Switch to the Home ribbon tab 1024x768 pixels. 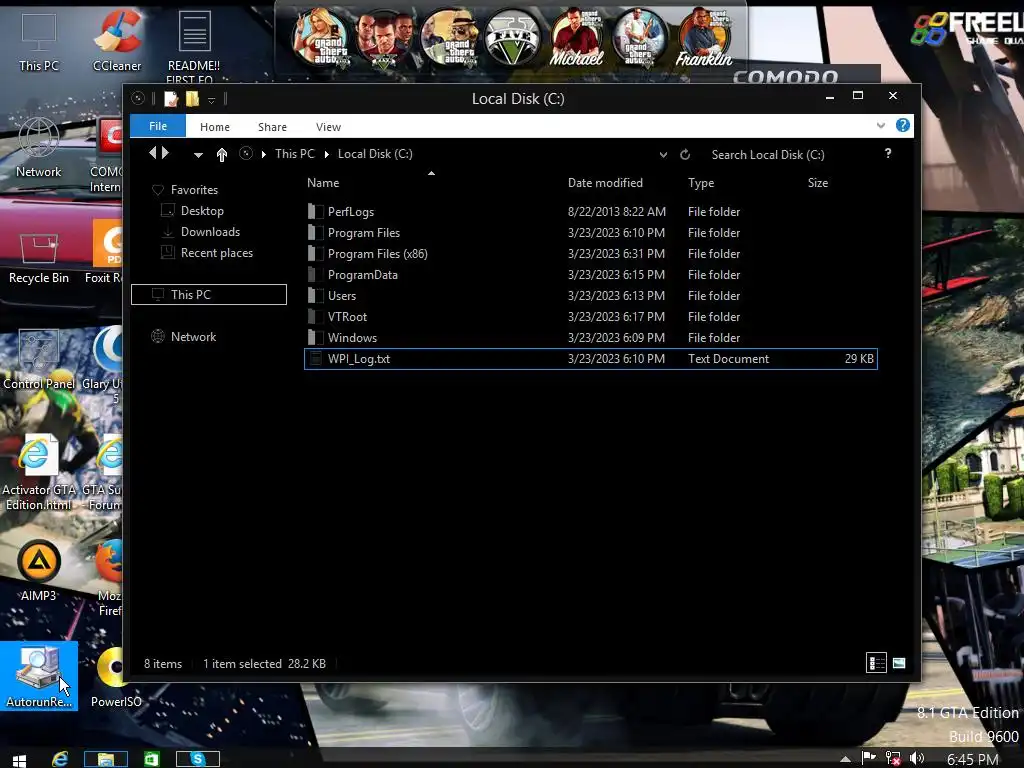click(x=215, y=127)
